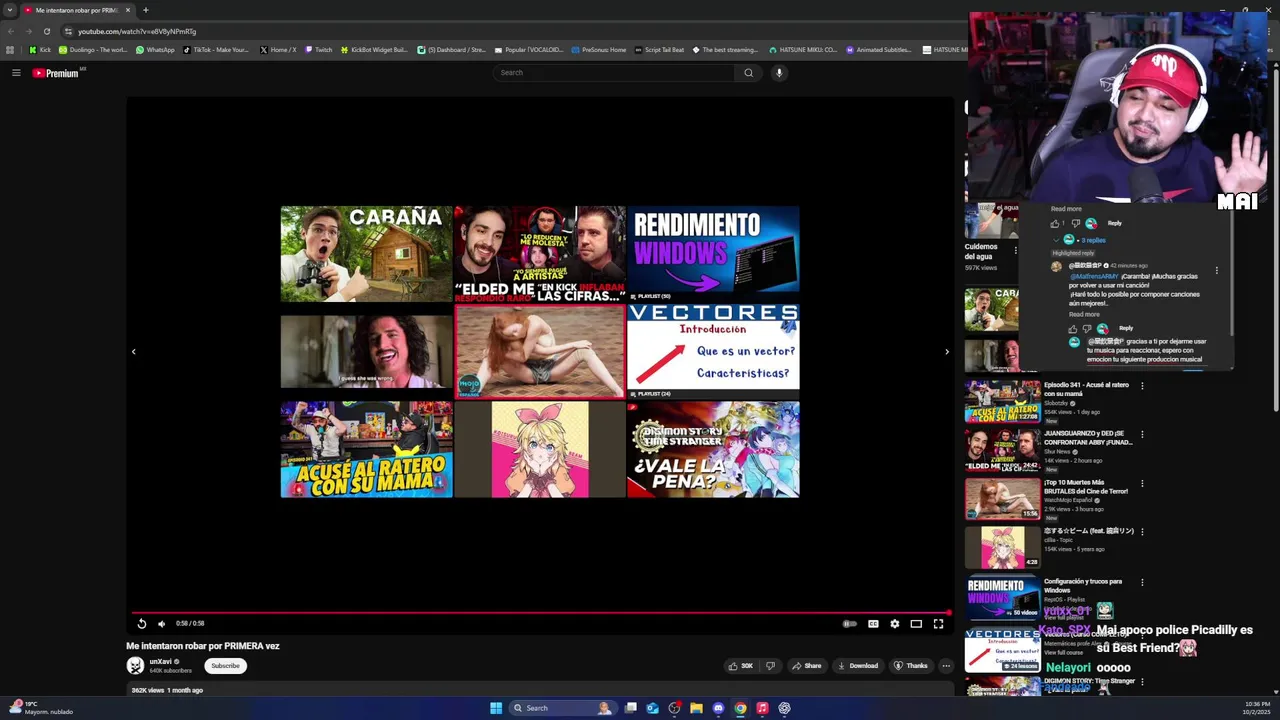Open the unXavi channel name link
The width and height of the screenshot is (1280, 720).
161,662
